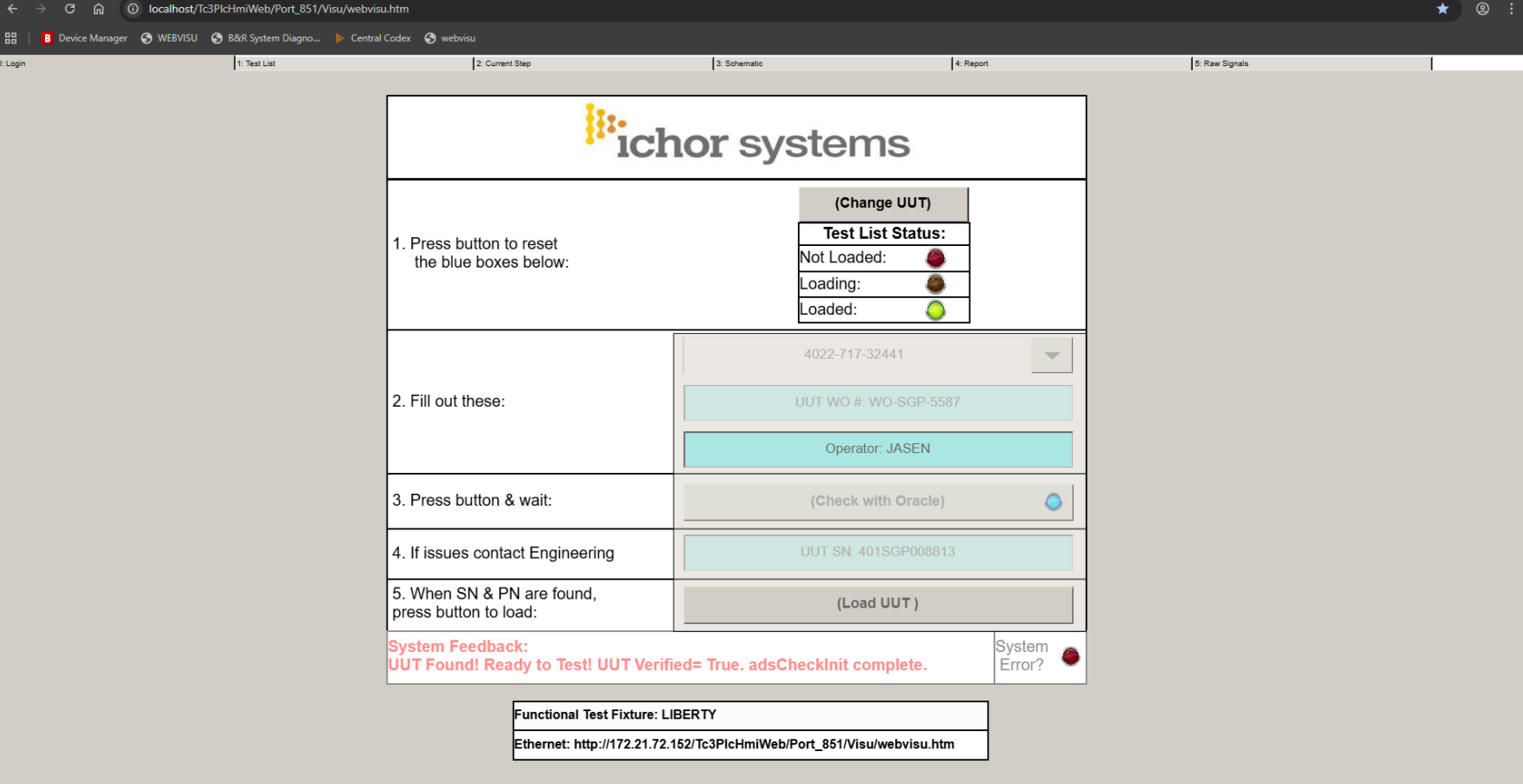Image resolution: width=1523 pixels, height=784 pixels.
Task: Open the B&R System Diagnostics bookmark
Action: [266, 38]
